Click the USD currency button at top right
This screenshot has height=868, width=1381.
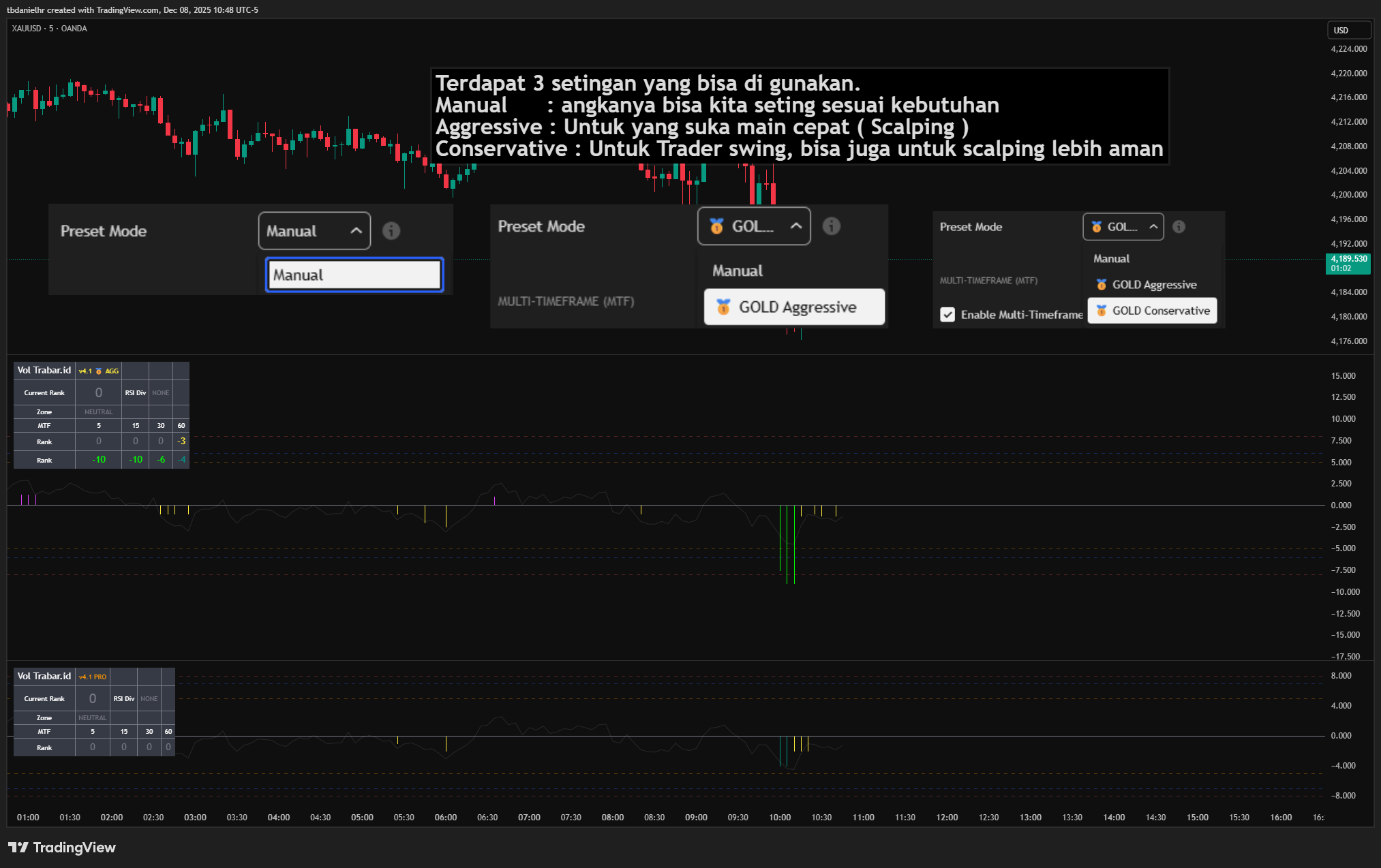[x=1348, y=30]
